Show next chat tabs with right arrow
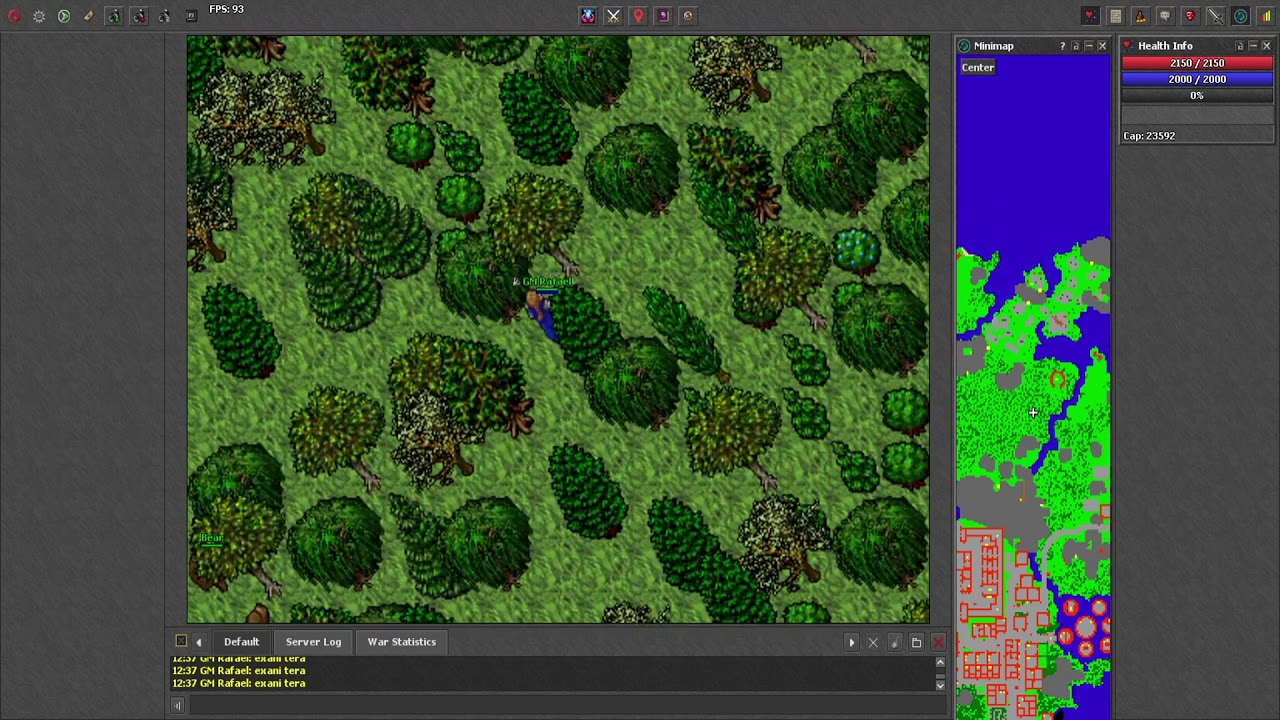 click(x=852, y=642)
